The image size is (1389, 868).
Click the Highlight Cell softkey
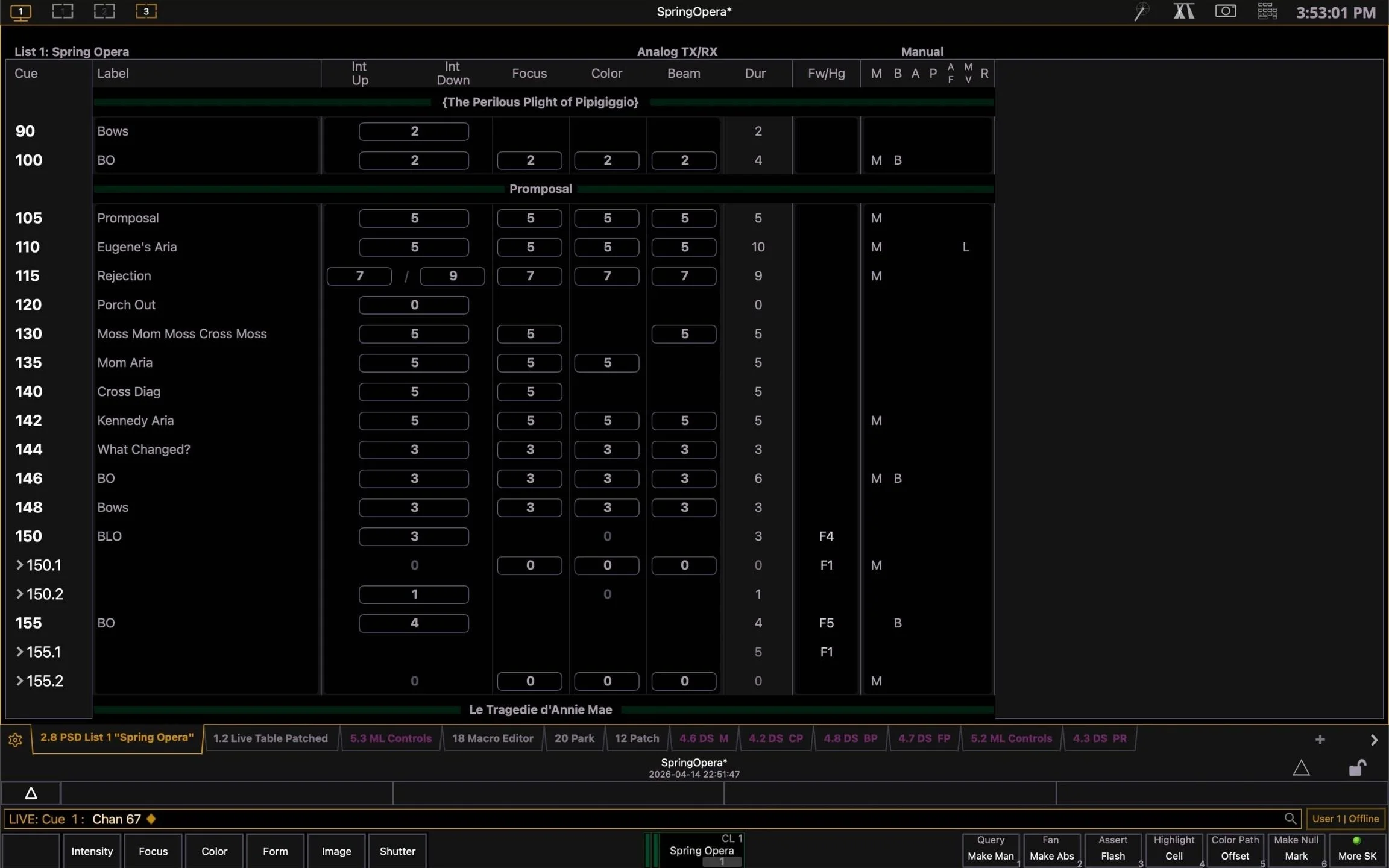click(1174, 850)
